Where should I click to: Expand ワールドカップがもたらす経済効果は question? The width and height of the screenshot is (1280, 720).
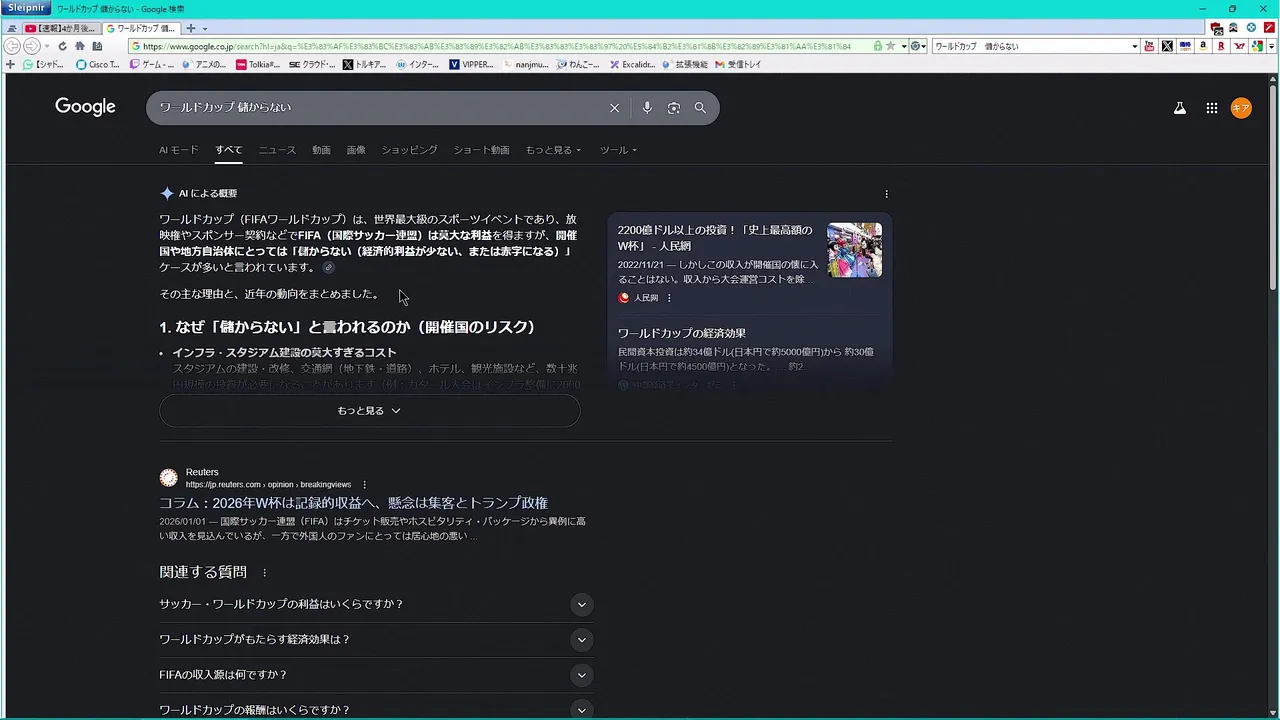pos(376,640)
